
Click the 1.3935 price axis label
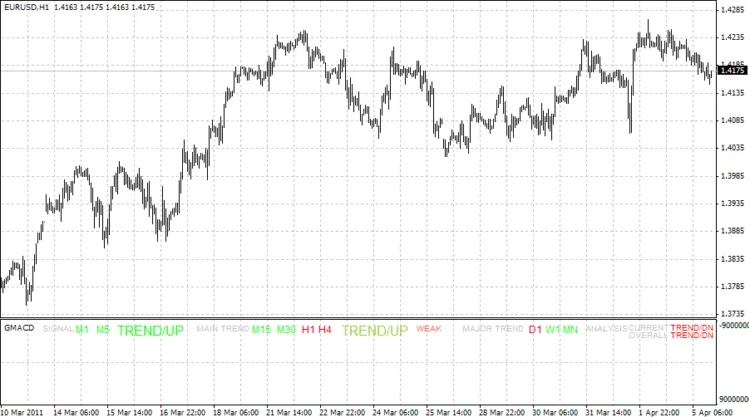tap(732, 203)
